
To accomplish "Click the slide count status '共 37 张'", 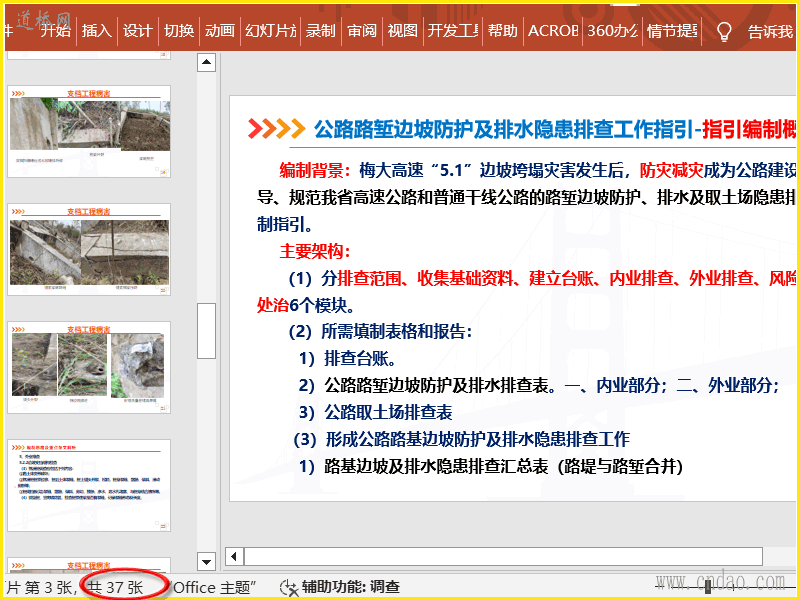I will click(115, 587).
